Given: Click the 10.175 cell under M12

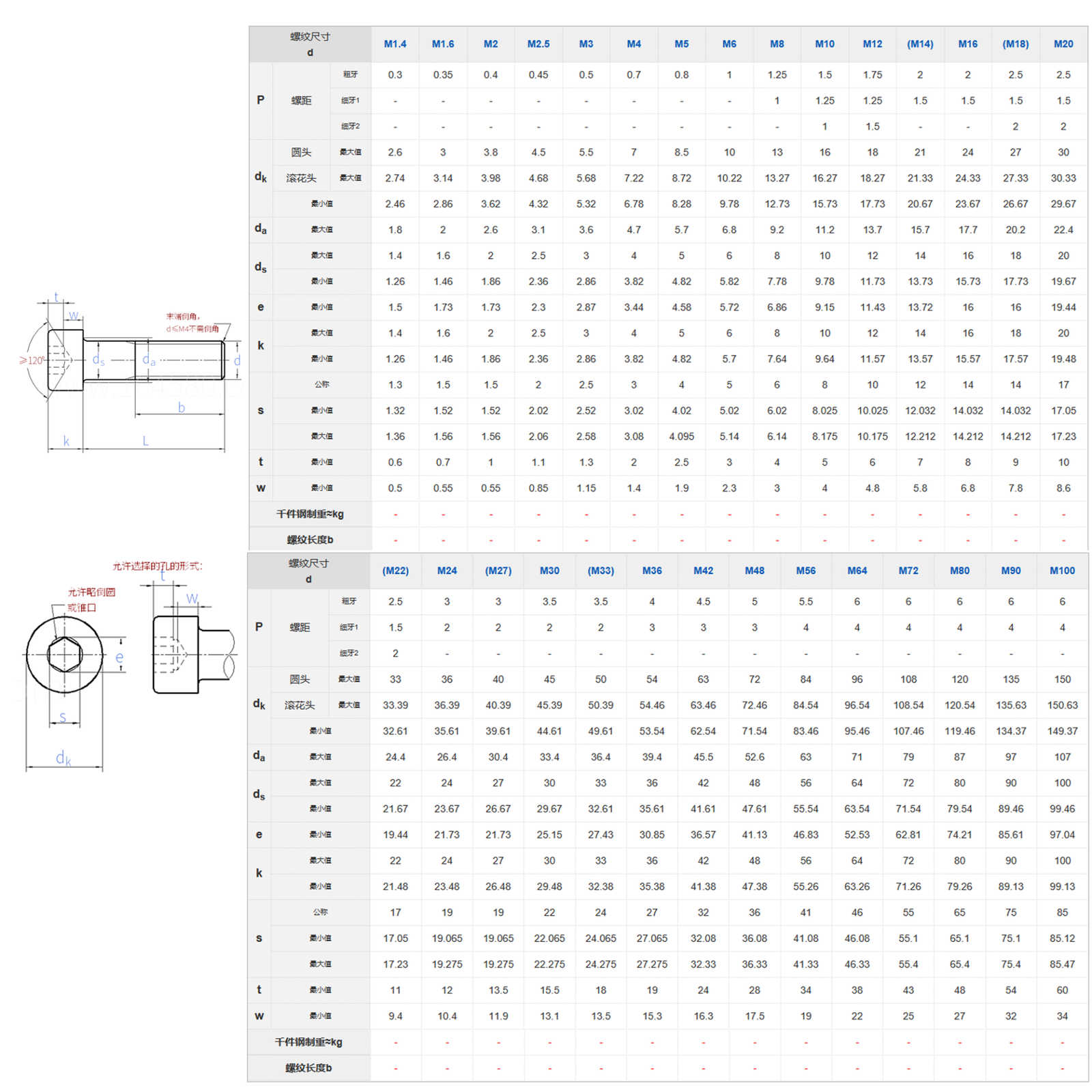Looking at the screenshot, I should [x=872, y=436].
